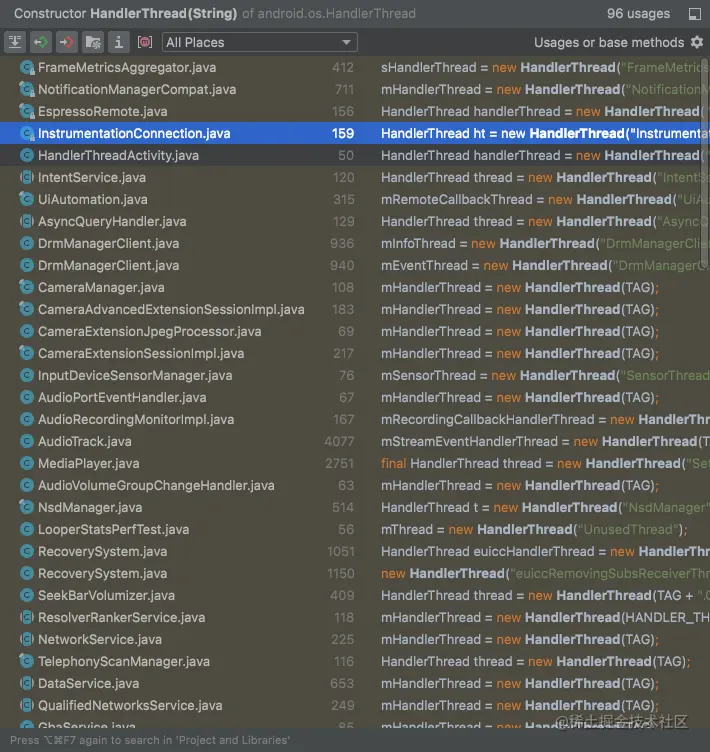Click line number 2751 of MediaPlayer.java

(x=339, y=464)
